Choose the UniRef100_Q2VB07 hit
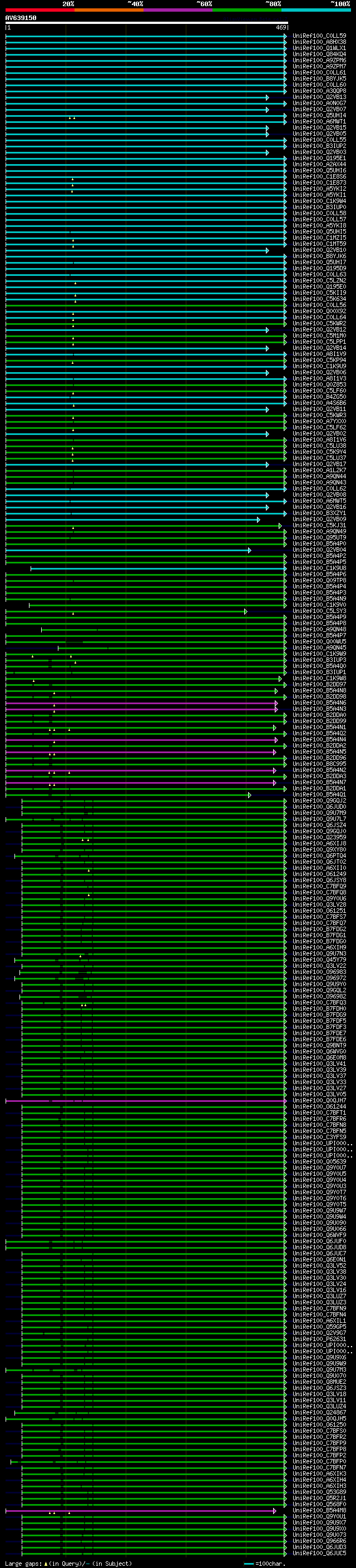Viewport: 356px width, 1568px height. click(x=319, y=110)
